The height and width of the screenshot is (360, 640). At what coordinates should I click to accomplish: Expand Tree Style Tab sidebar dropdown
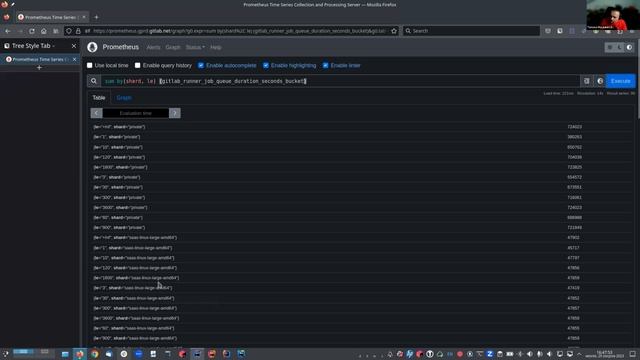pyautogui.click(x=53, y=46)
